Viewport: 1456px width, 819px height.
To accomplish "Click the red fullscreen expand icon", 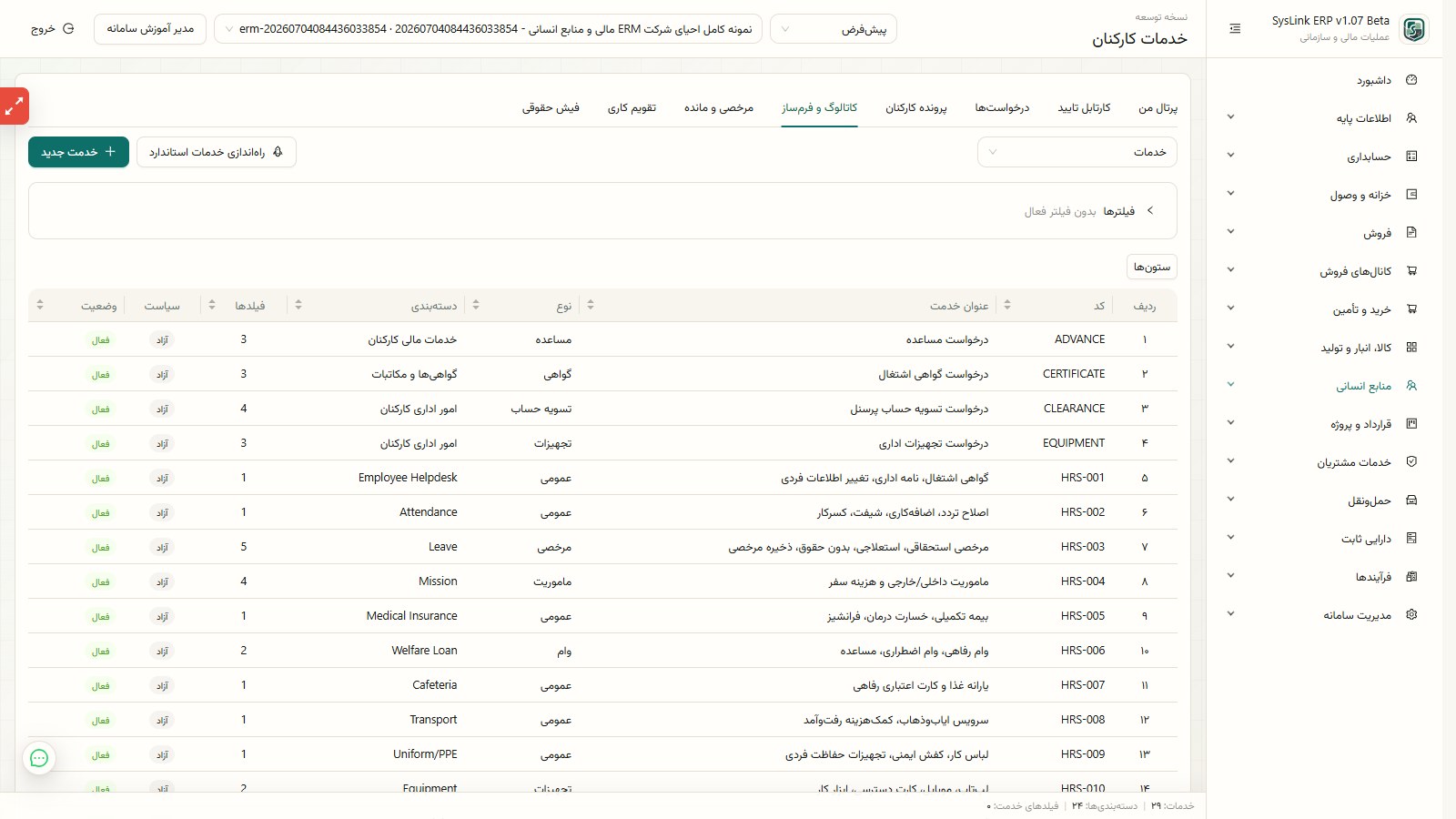I will (x=14, y=106).
